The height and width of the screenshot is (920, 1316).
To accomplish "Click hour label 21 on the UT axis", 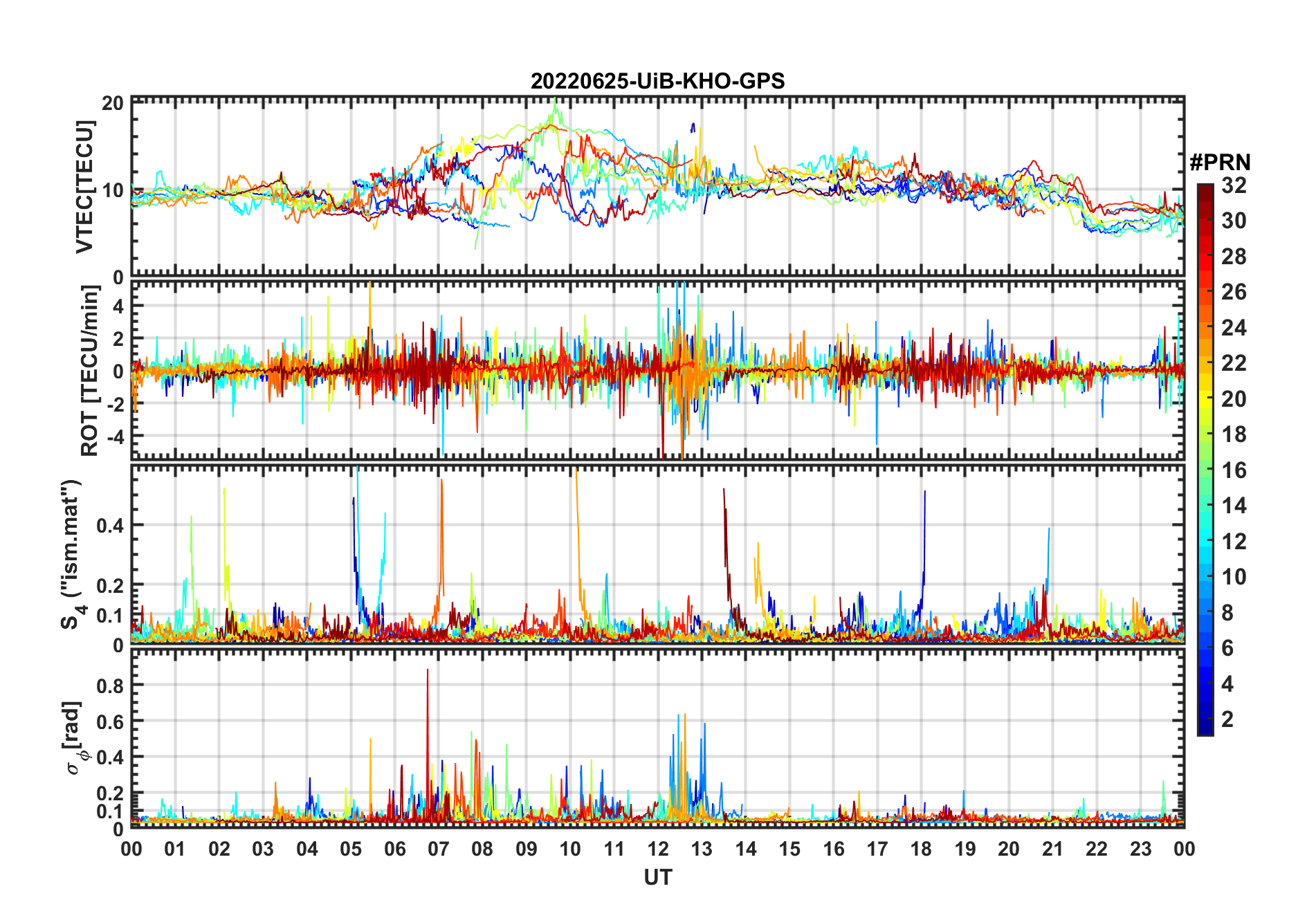I will pos(1053,849).
